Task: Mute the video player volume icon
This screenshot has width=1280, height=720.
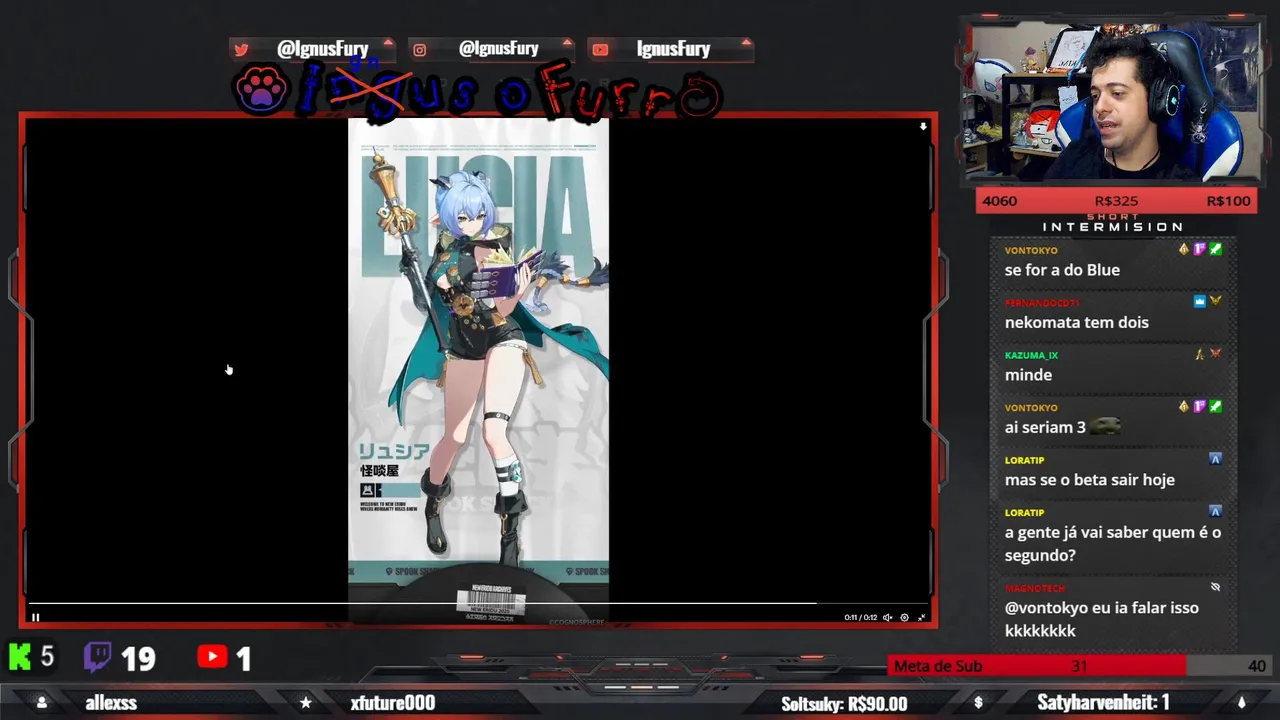Action: [887, 617]
